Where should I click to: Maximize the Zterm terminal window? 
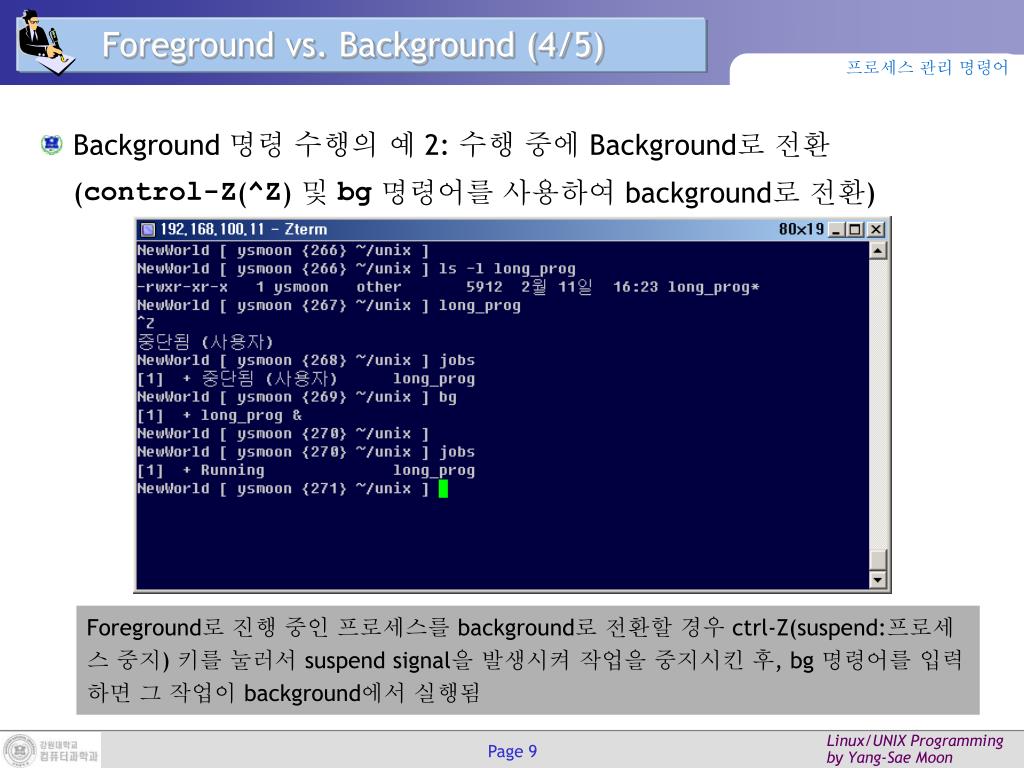(x=854, y=229)
